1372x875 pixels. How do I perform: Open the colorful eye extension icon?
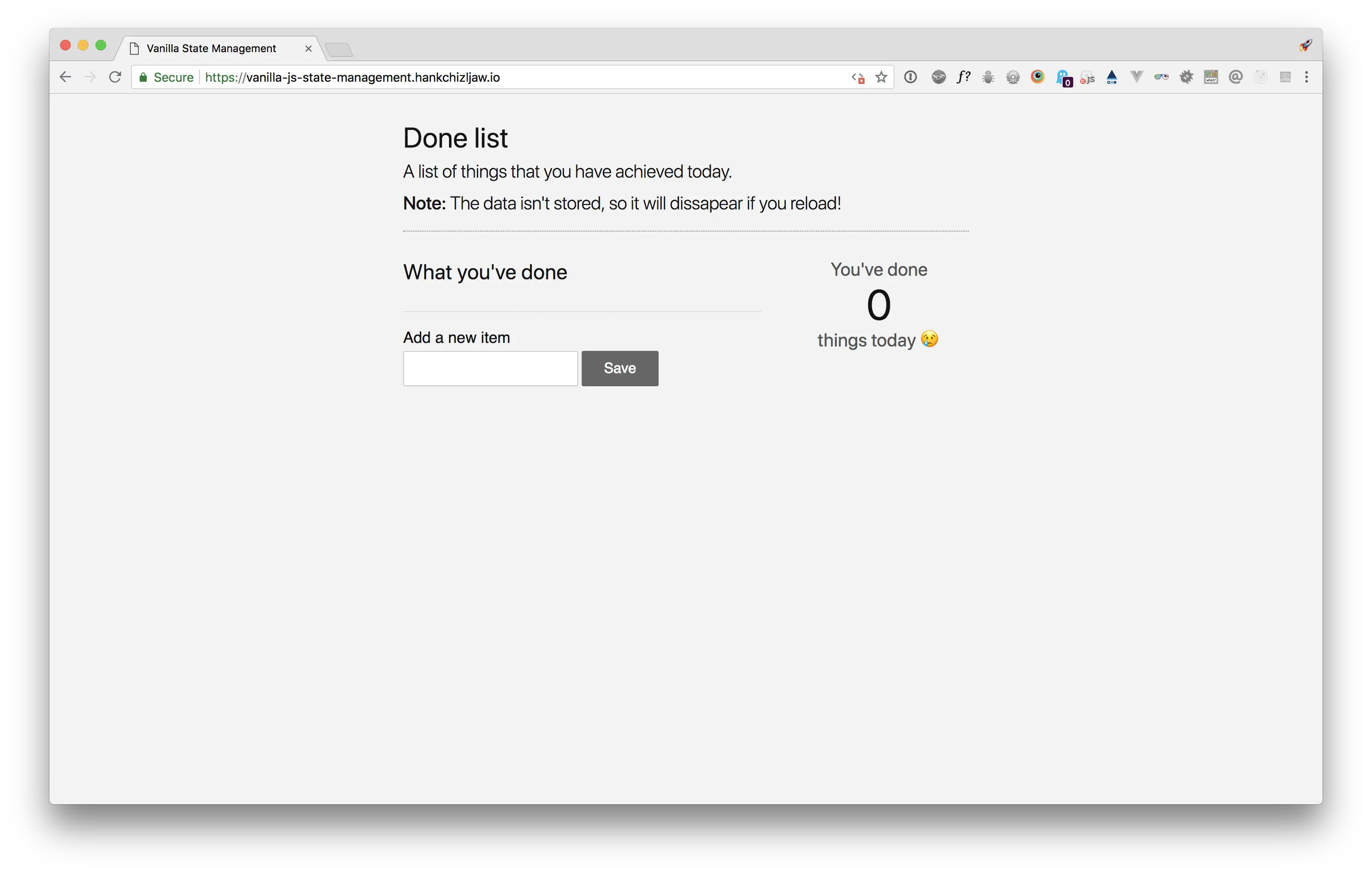click(x=1038, y=77)
